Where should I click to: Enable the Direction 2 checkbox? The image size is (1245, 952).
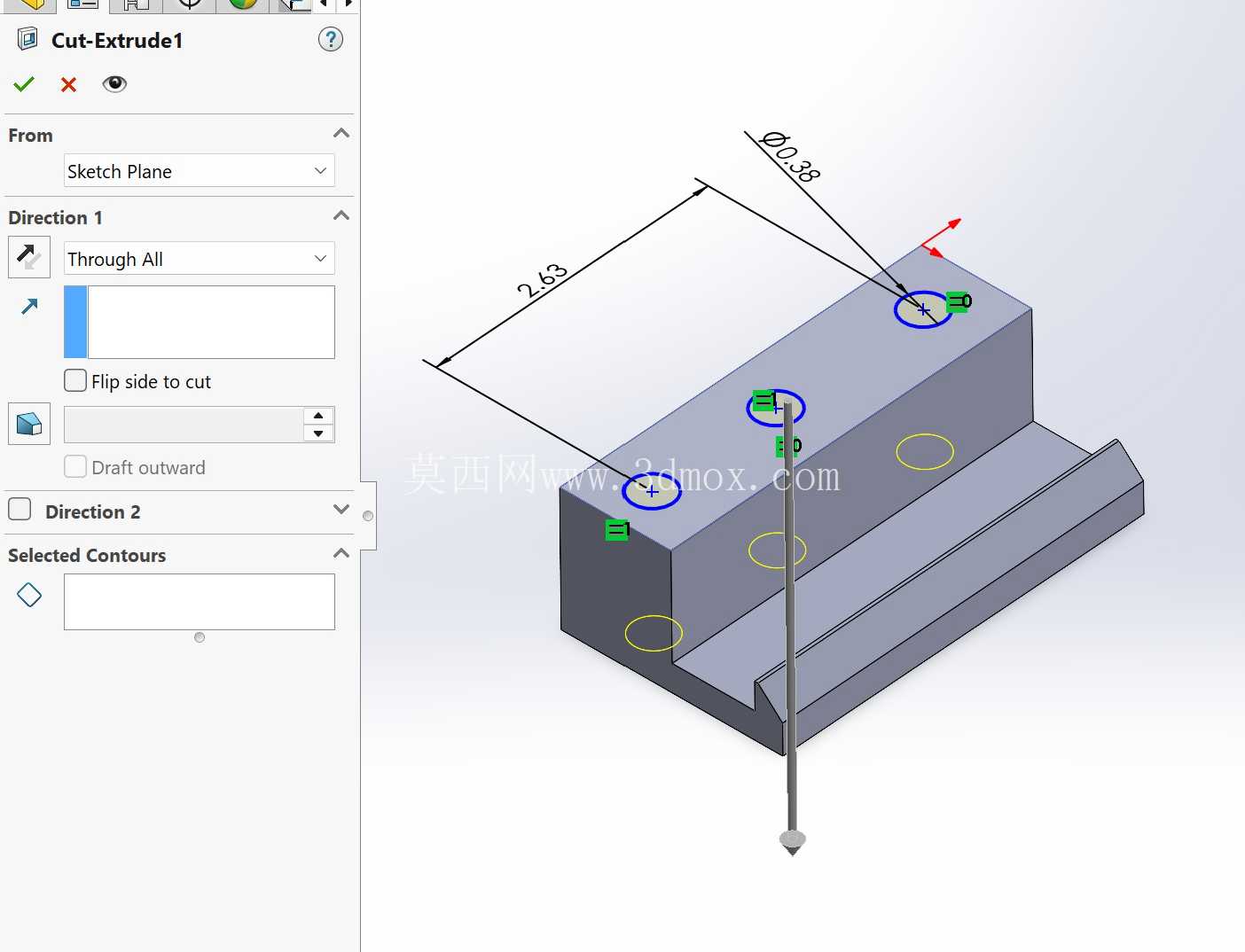[x=20, y=510]
